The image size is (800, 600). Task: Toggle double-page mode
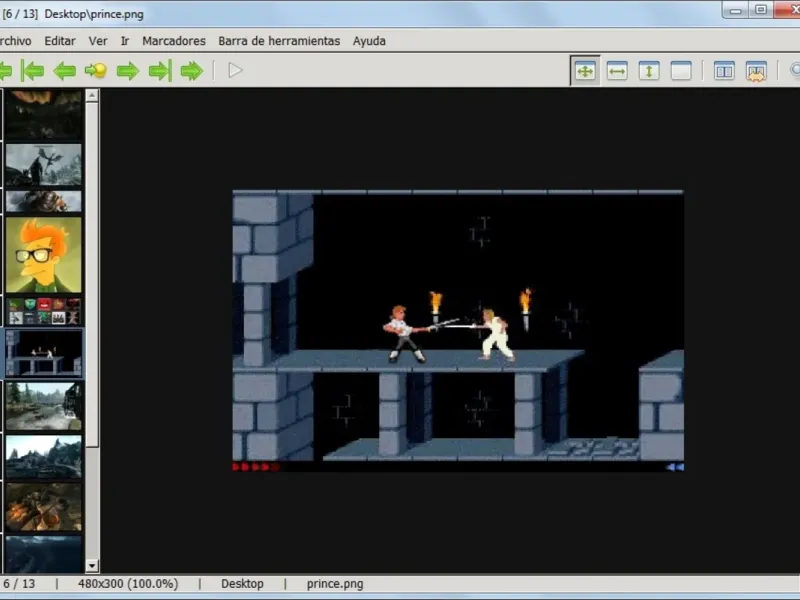(x=724, y=71)
